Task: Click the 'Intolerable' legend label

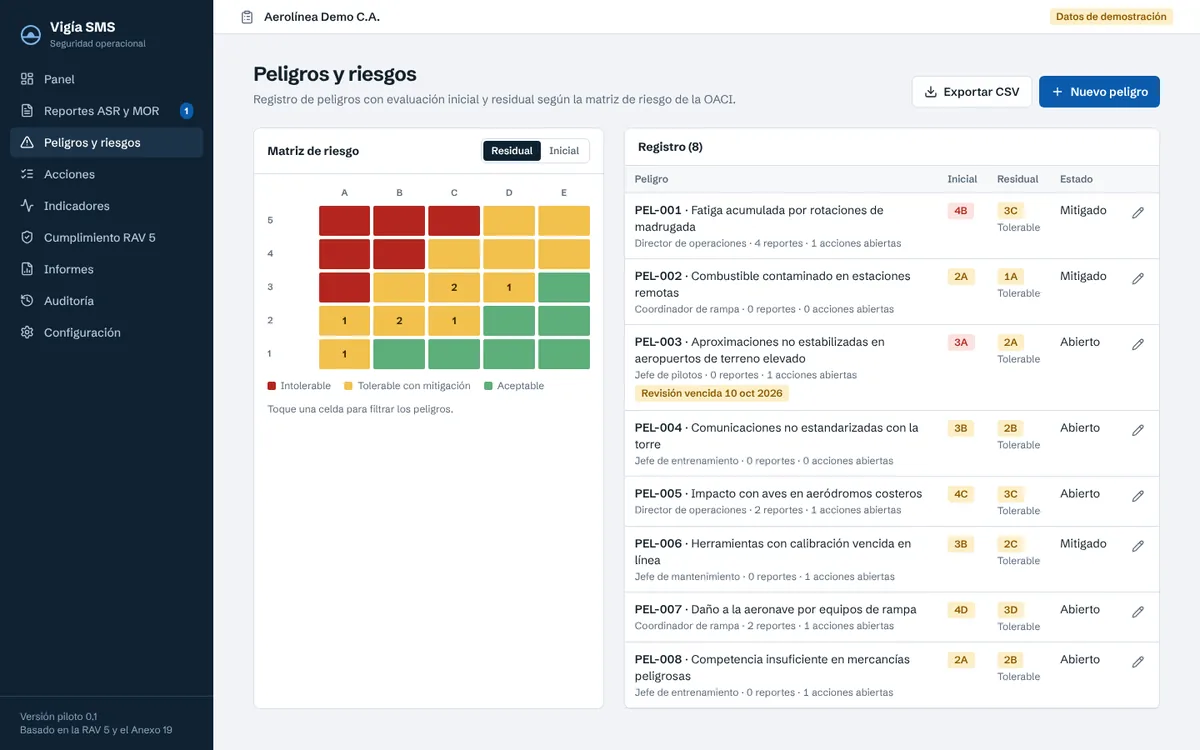Action: [306, 386]
